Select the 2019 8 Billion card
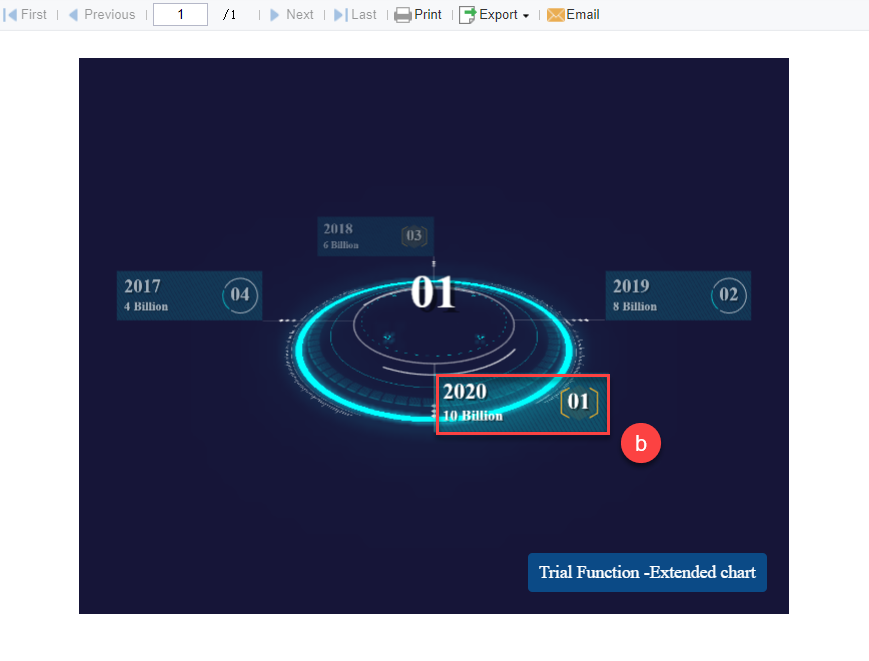 pos(678,295)
